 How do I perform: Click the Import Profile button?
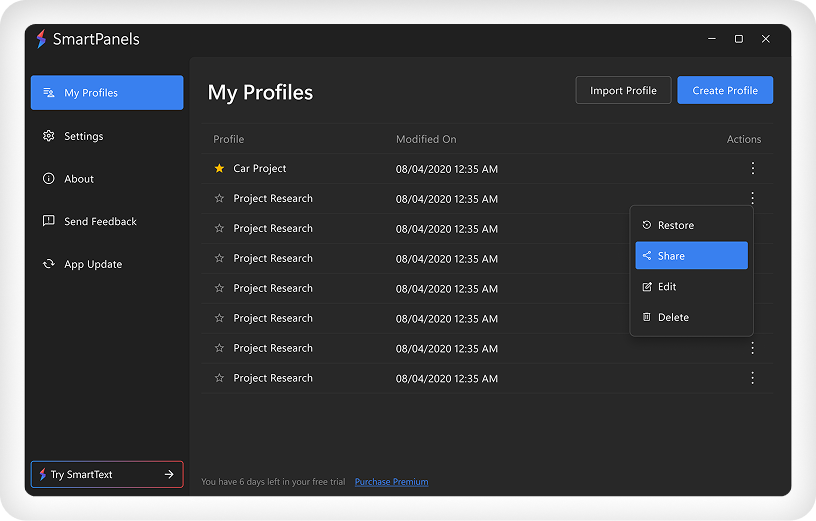(x=623, y=90)
